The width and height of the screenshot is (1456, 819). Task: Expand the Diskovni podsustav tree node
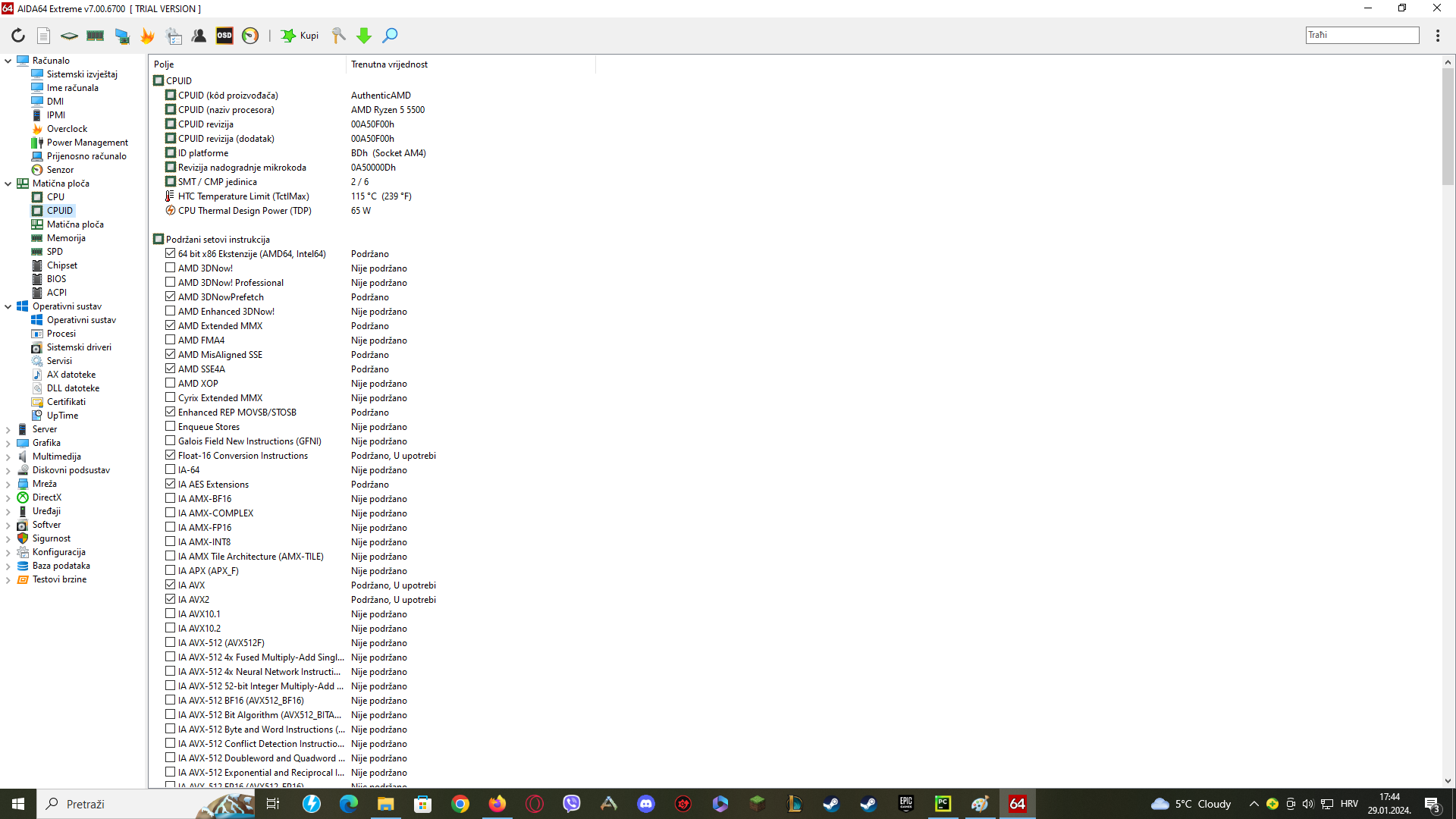8,470
